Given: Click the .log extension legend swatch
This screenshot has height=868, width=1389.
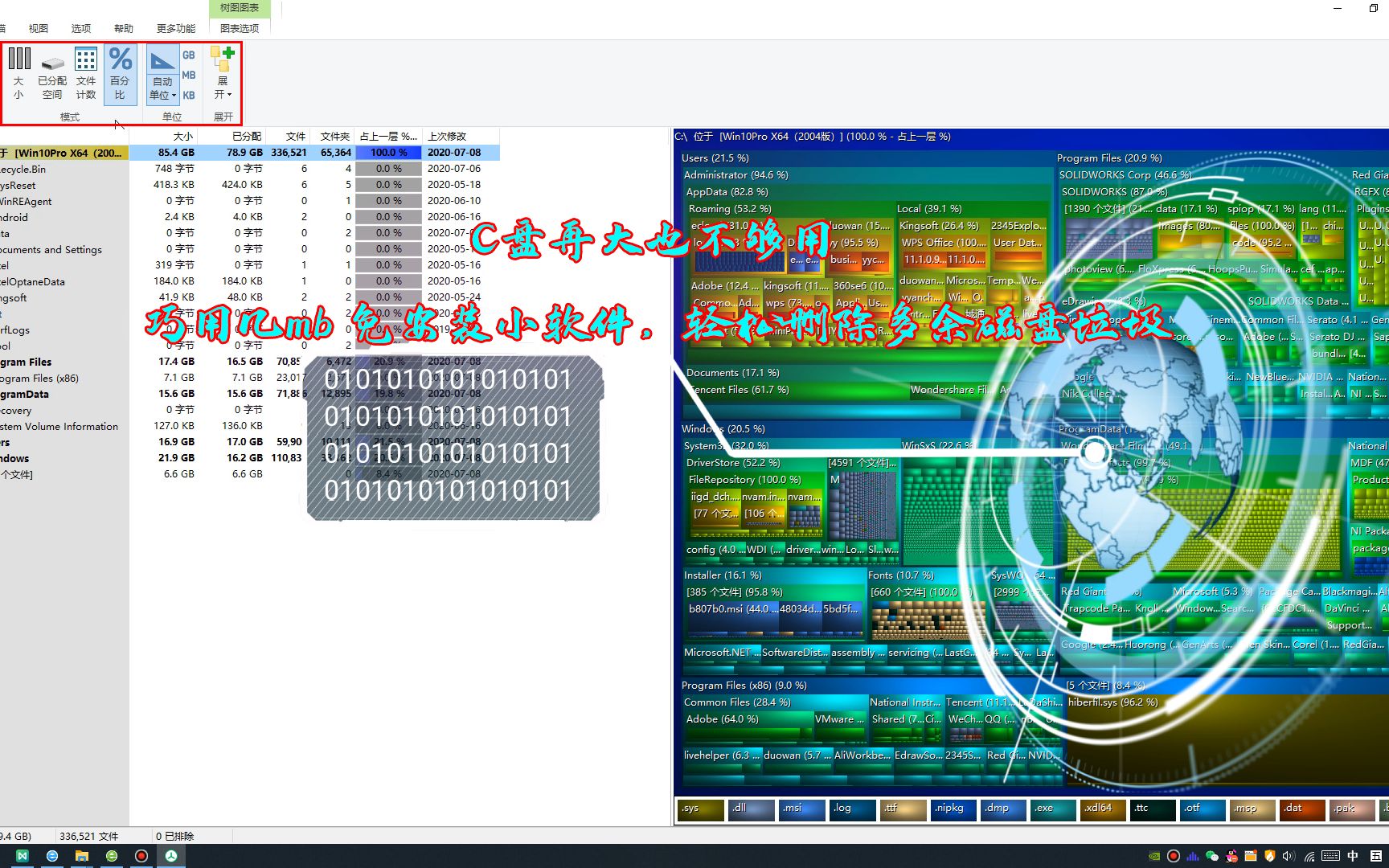Looking at the screenshot, I should (x=853, y=809).
